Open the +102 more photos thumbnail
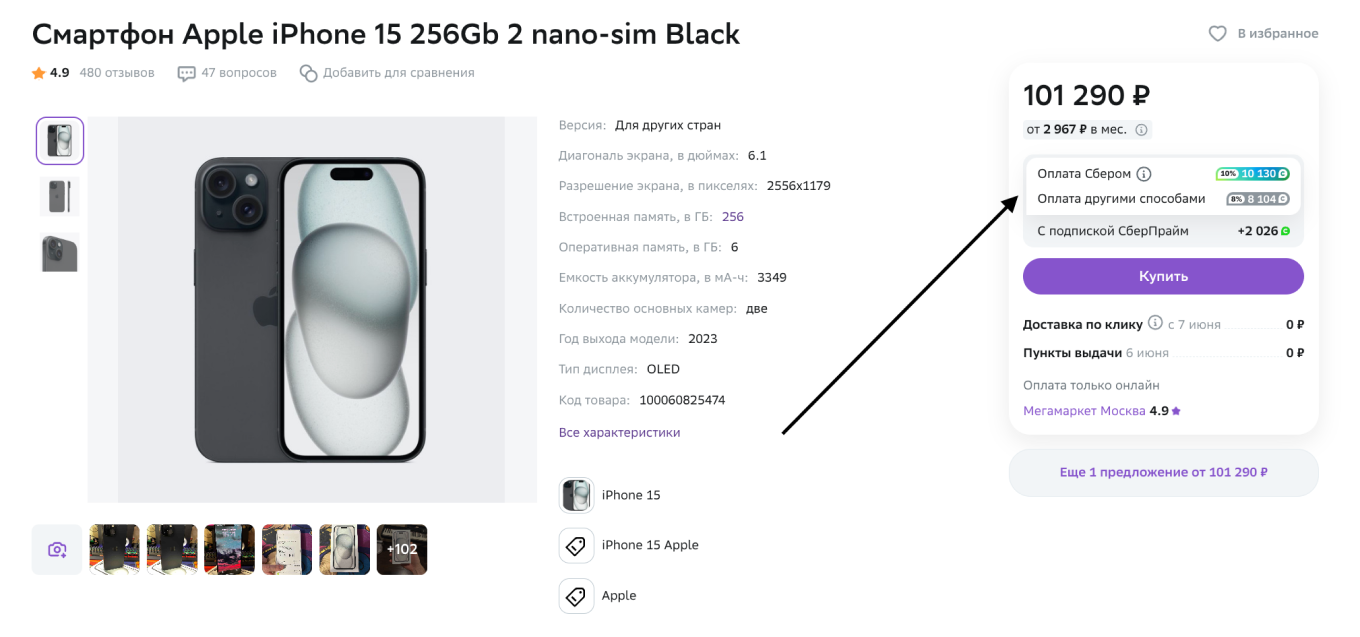The width and height of the screenshot is (1360, 637). pos(402,550)
